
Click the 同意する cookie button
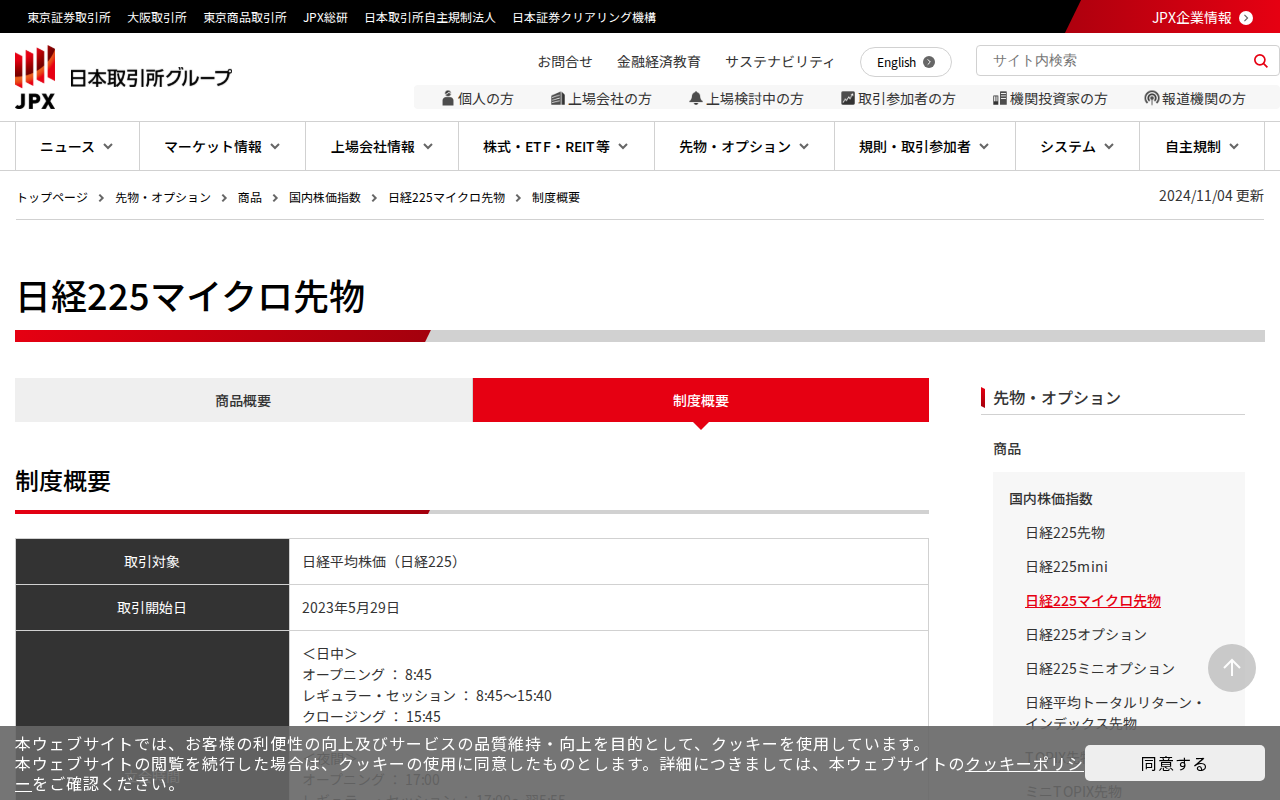[x=1175, y=763]
